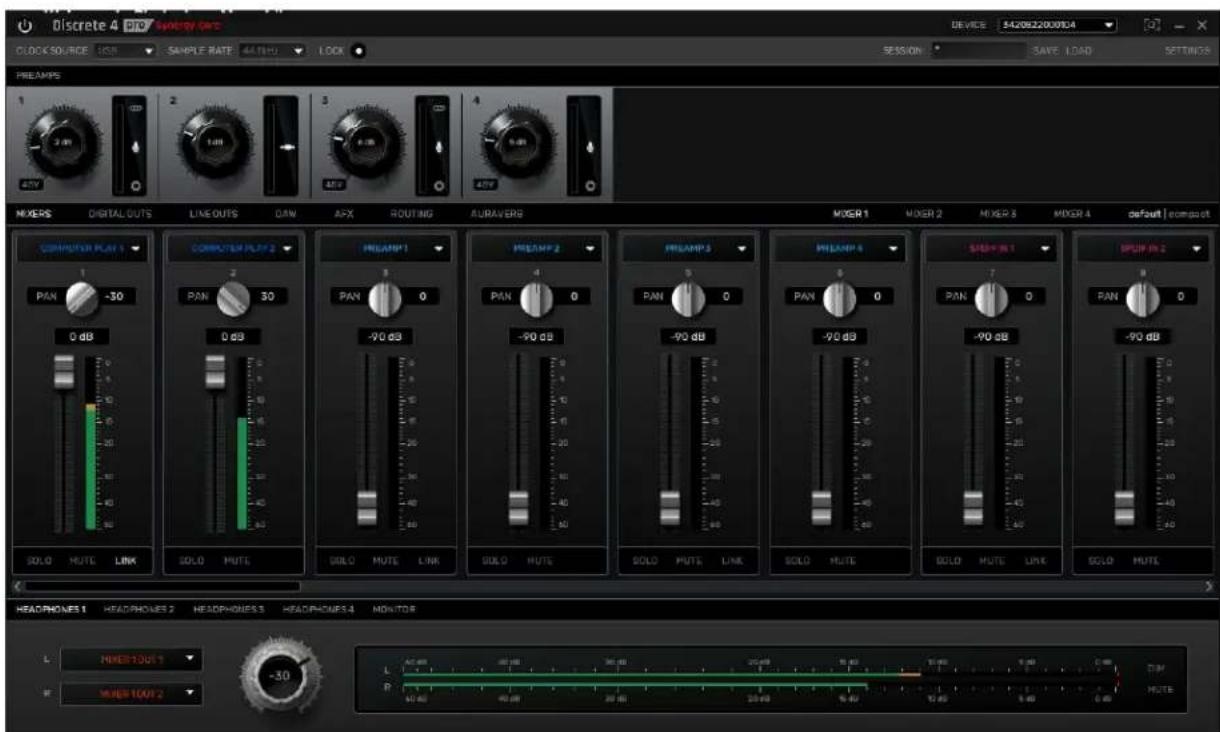Toggle 48V phantom power on preamp 3
Image resolution: width=1220 pixels, height=732 pixels.
click(x=333, y=184)
